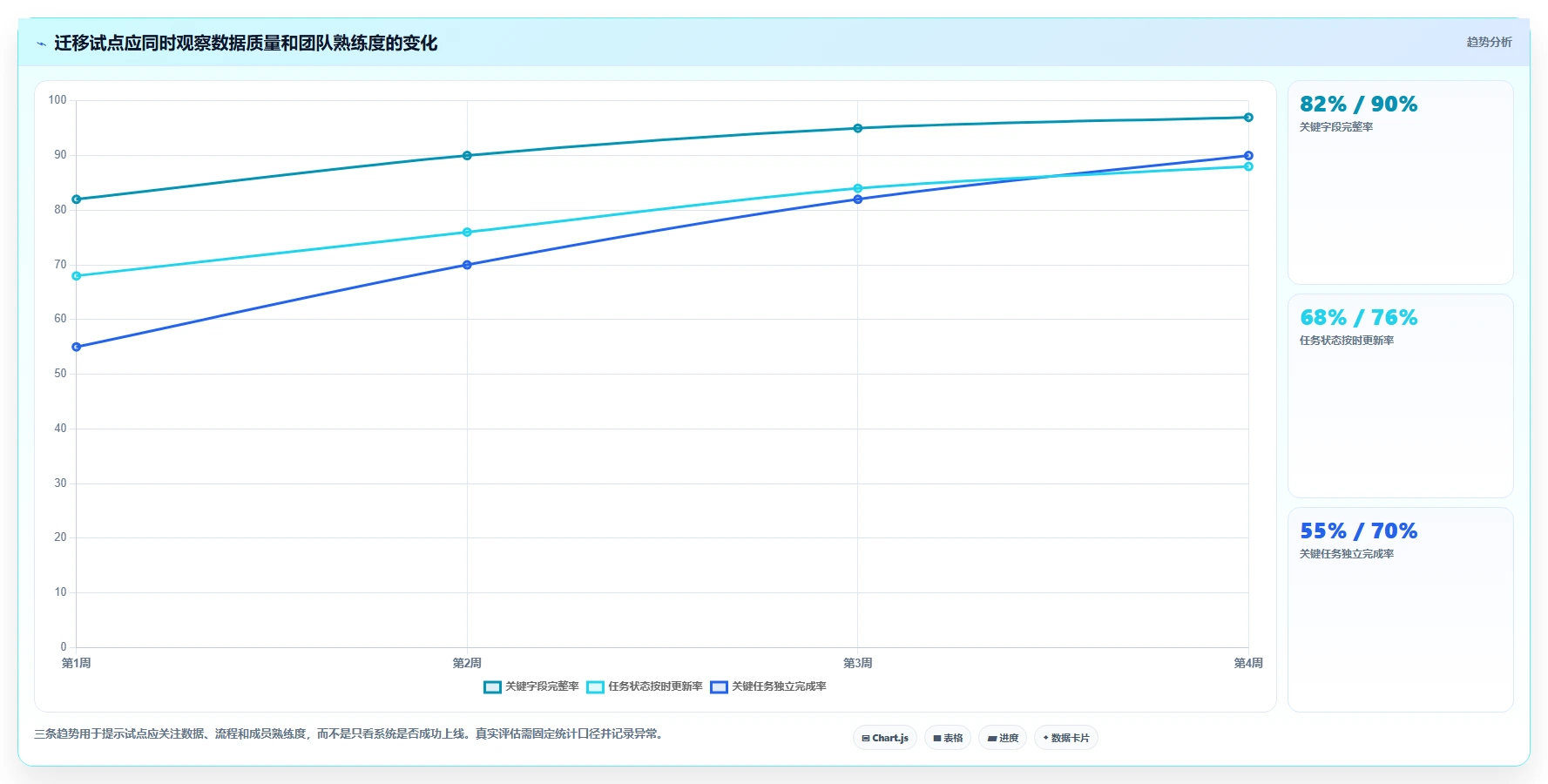
Task: Select the 关键字段完整率 point at 第4周 (97)
Action: click(x=1248, y=118)
